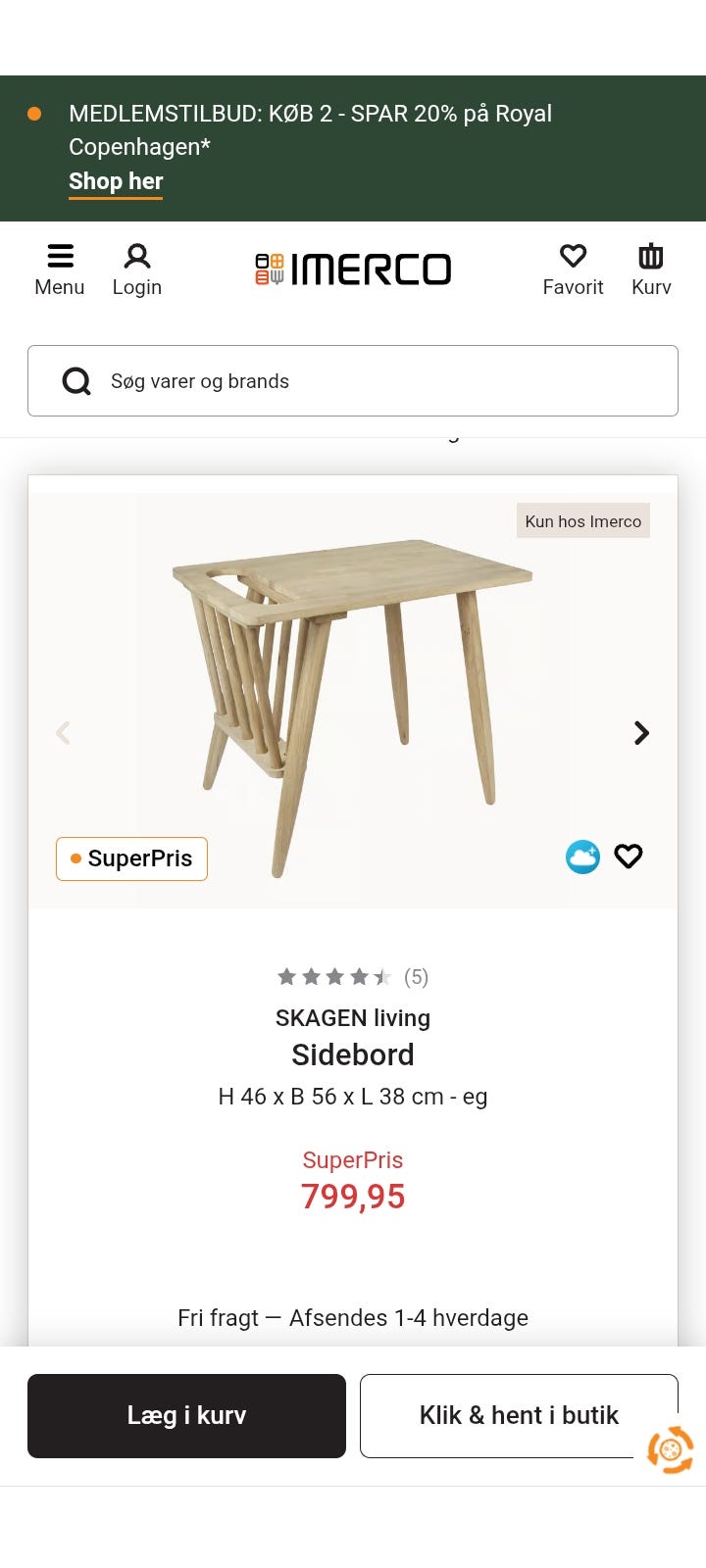706x1568 pixels.
Task: Open the SKAGEN living brand link
Action: tap(353, 1018)
